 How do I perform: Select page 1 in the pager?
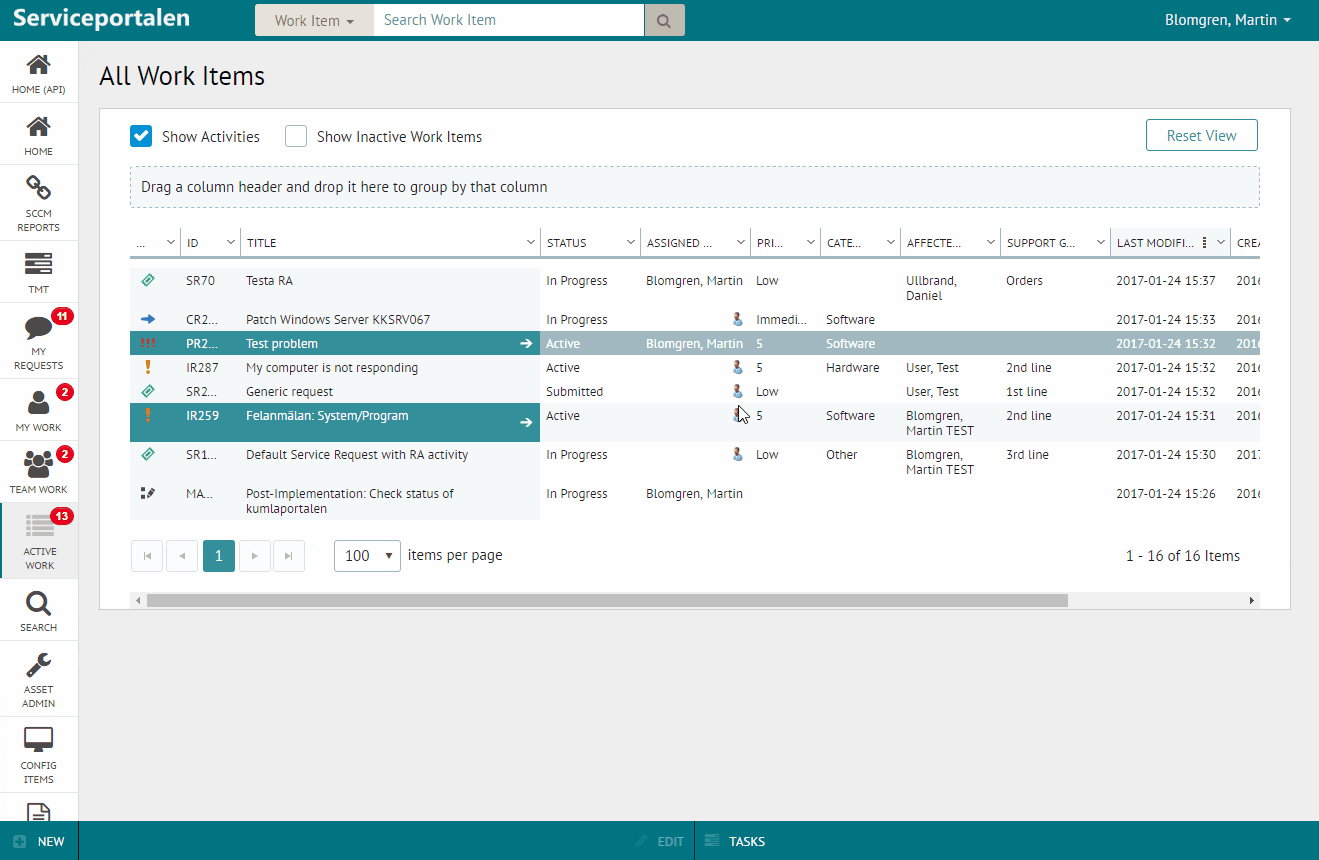click(x=218, y=556)
